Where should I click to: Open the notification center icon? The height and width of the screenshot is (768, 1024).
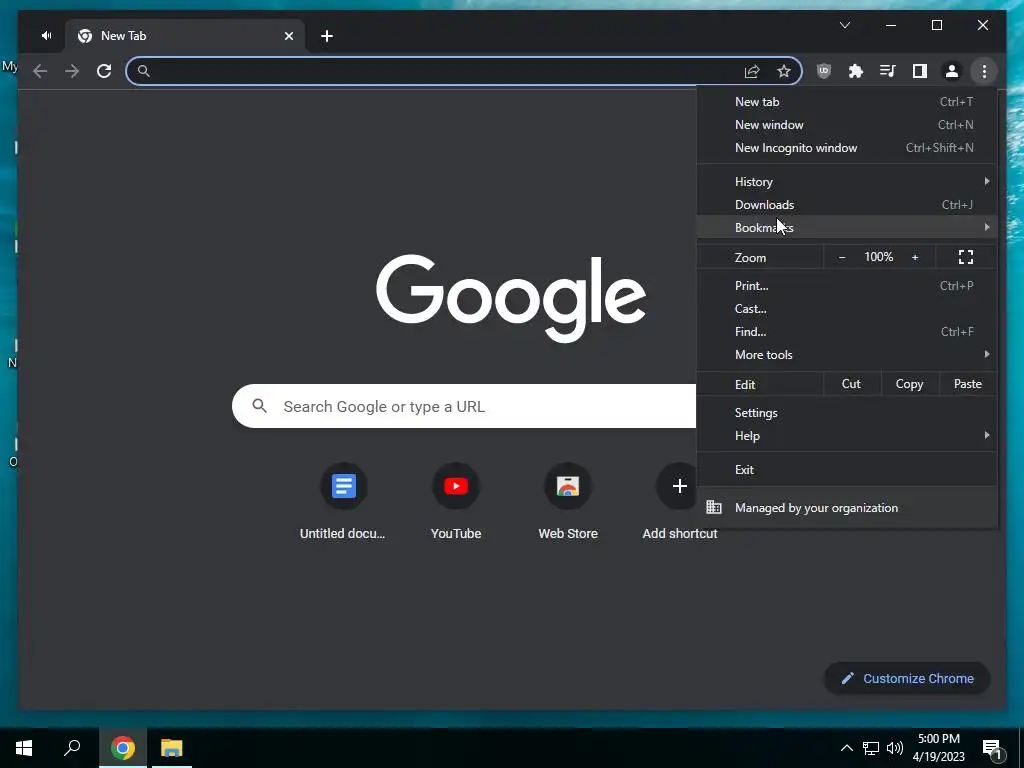point(992,749)
